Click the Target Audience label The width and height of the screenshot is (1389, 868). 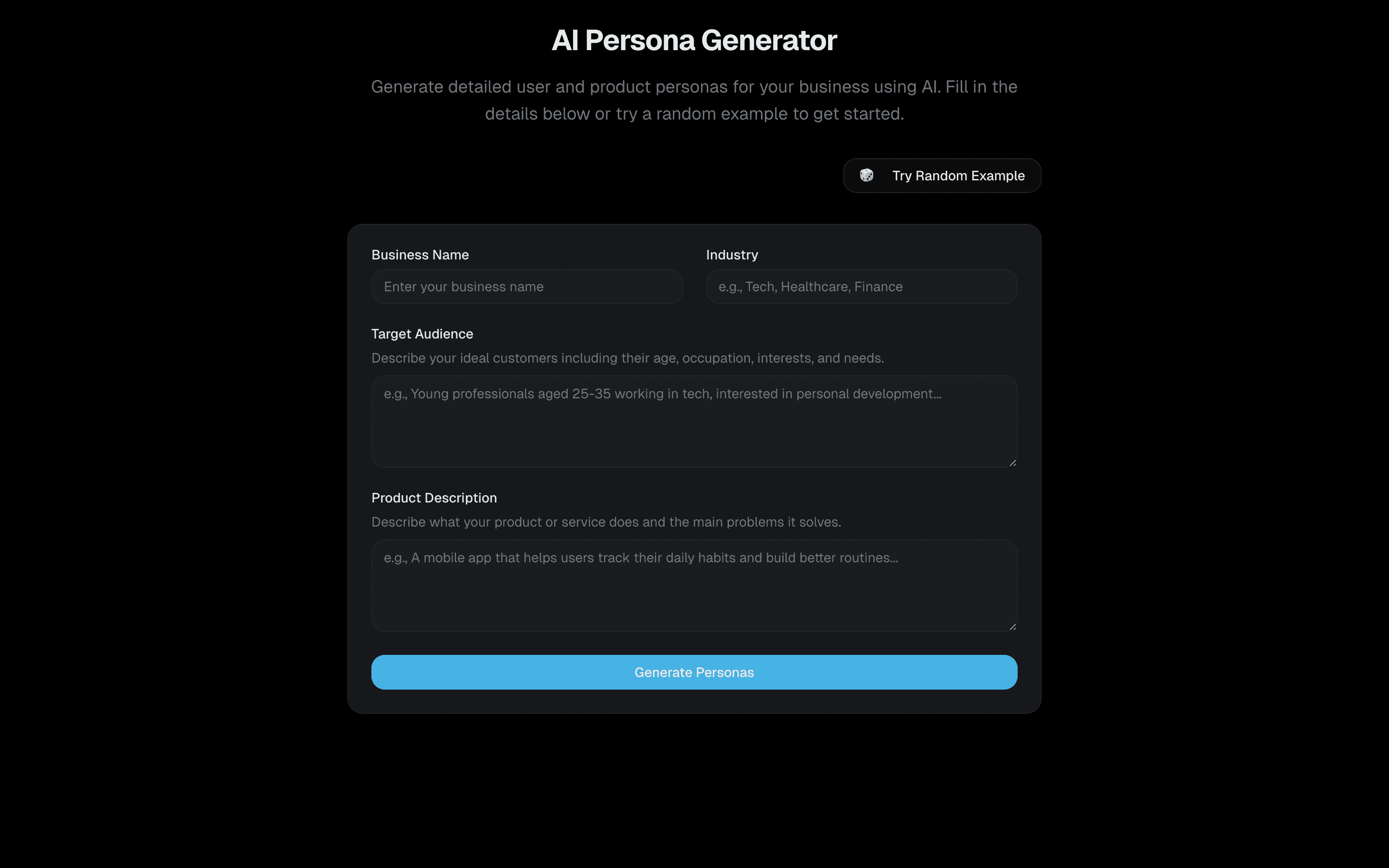coord(422,334)
